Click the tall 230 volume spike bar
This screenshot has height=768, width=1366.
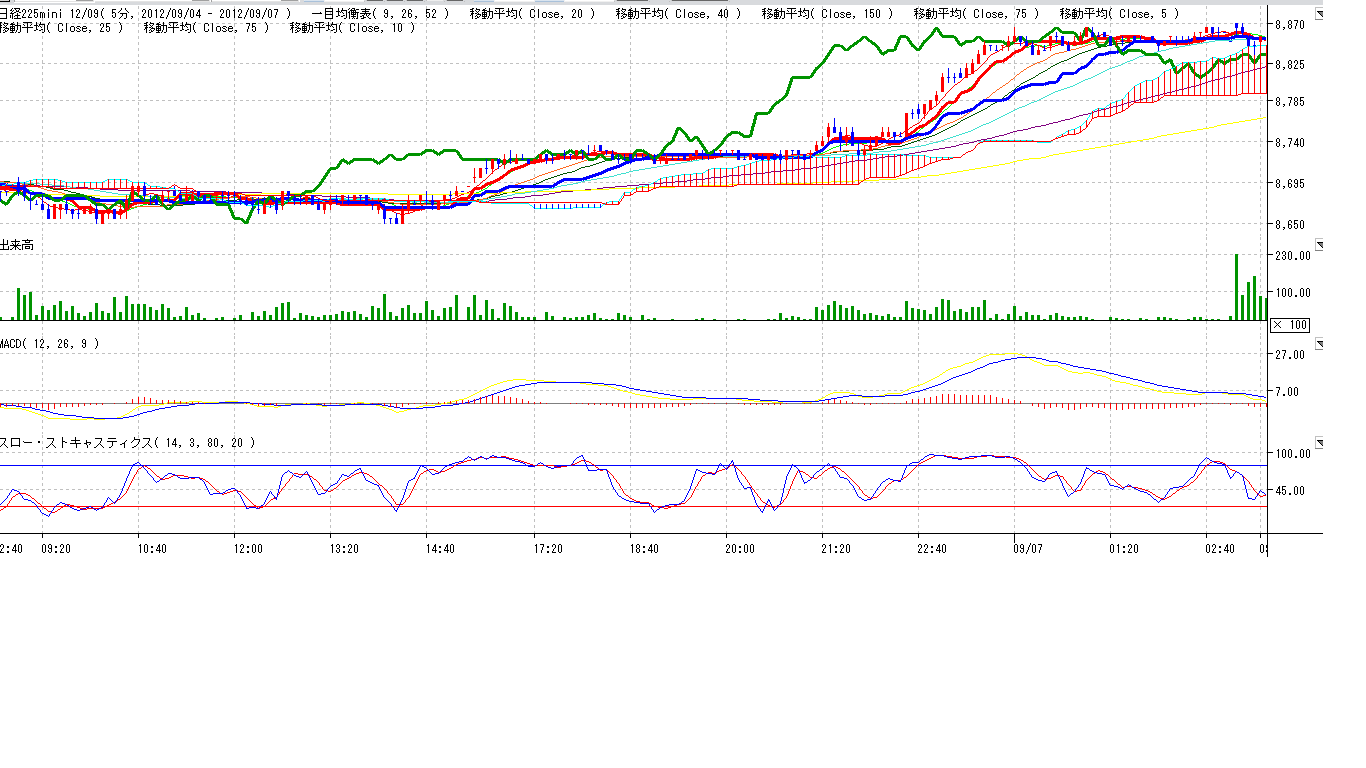coord(1236,288)
